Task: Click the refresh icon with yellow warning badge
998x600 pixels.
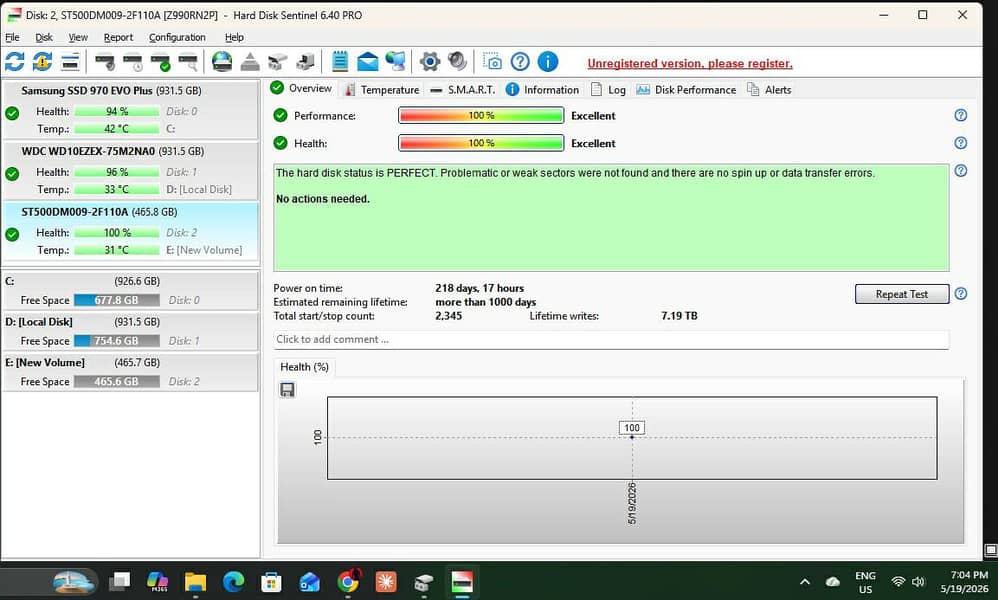Action: click(42, 62)
